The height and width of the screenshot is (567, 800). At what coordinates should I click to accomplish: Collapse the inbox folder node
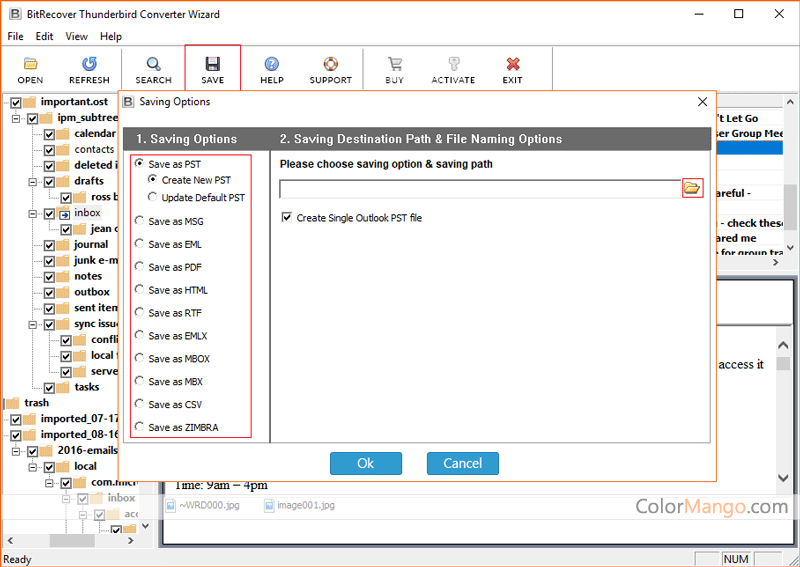pyautogui.click(x=33, y=213)
